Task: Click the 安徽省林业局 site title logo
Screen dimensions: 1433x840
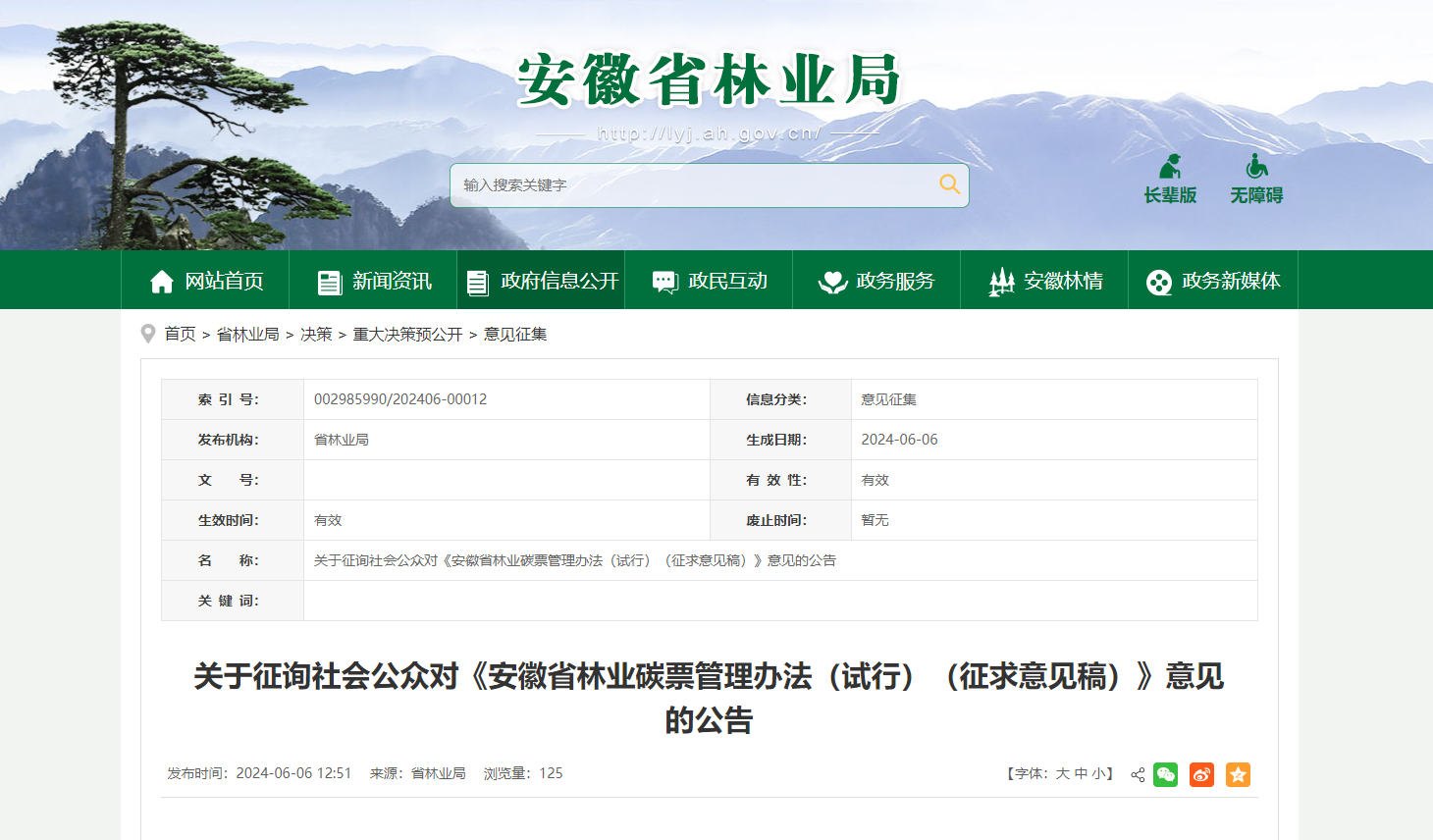Action: click(x=709, y=80)
